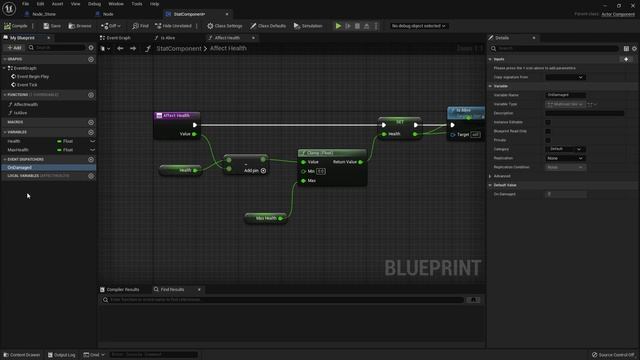Click the Find toolbar button
This screenshot has width=640, height=360.
tap(140, 26)
